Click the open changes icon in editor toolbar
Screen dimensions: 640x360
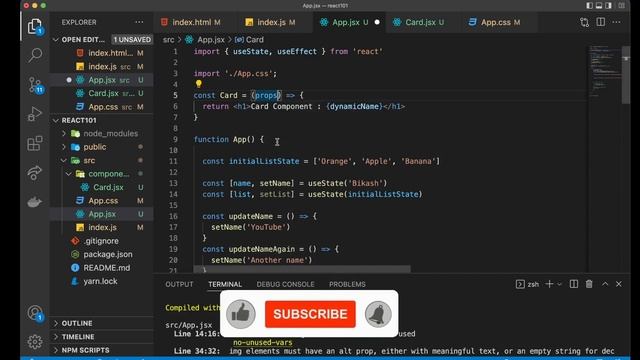tap(584, 22)
